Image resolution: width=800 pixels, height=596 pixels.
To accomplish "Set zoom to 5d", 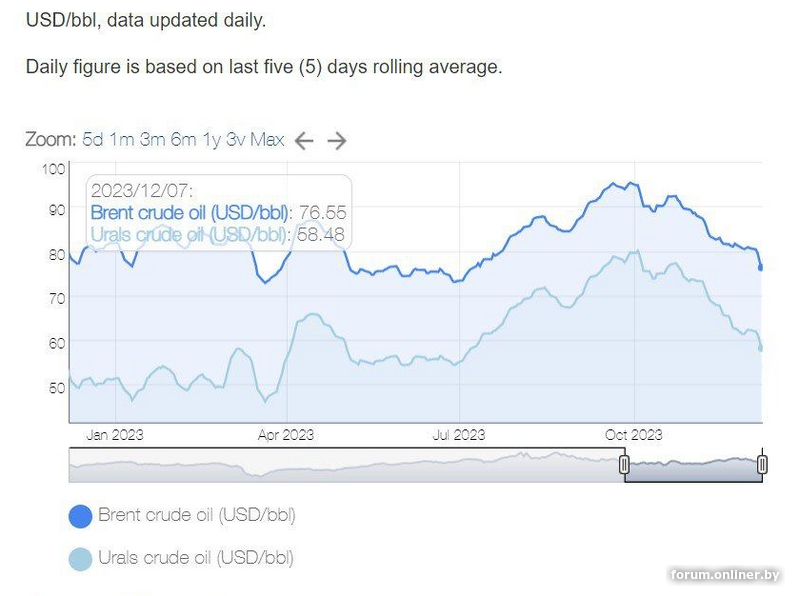I will 93,140.
